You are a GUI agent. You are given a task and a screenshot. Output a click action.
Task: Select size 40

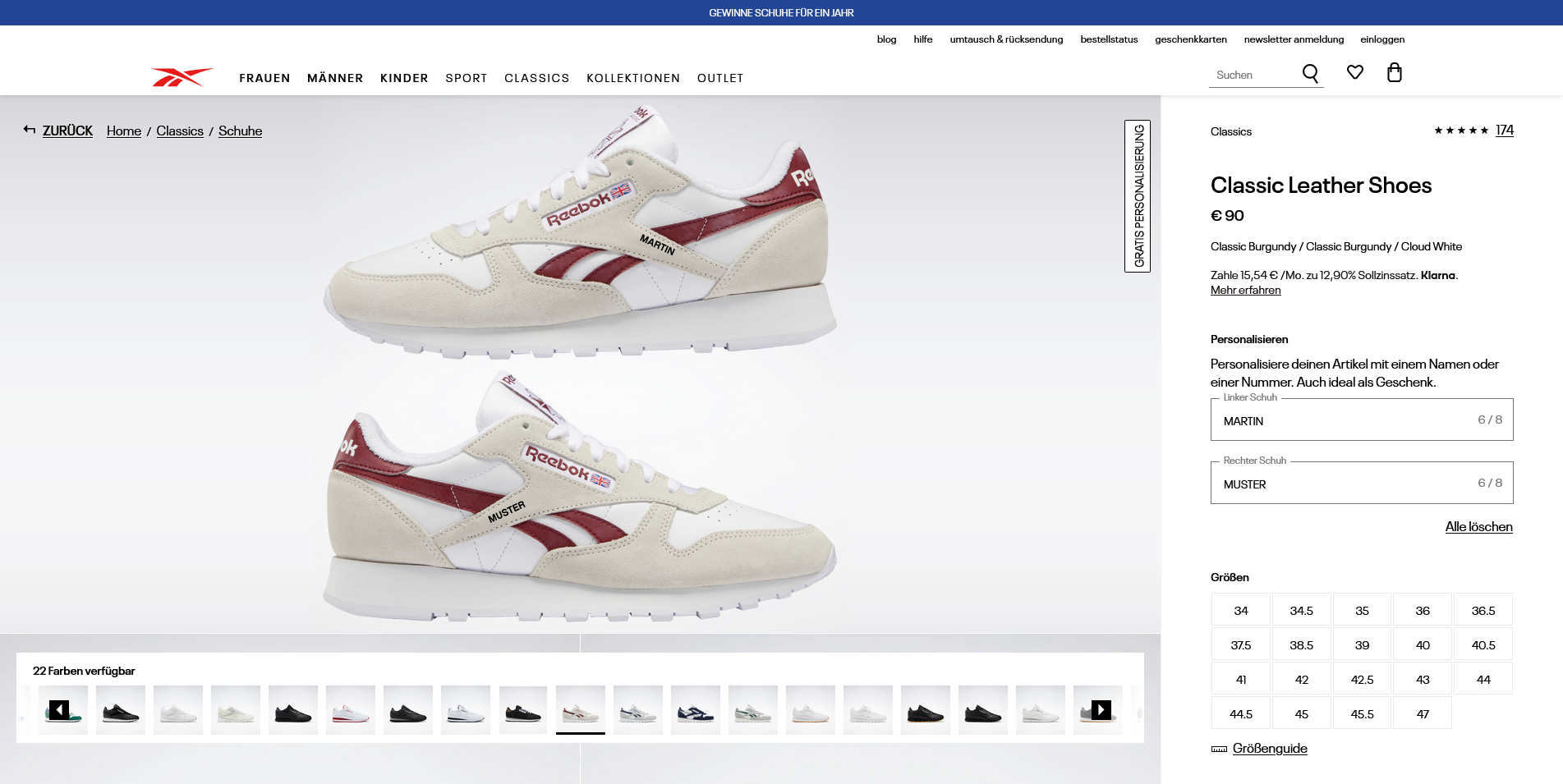click(x=1423, y=644)
